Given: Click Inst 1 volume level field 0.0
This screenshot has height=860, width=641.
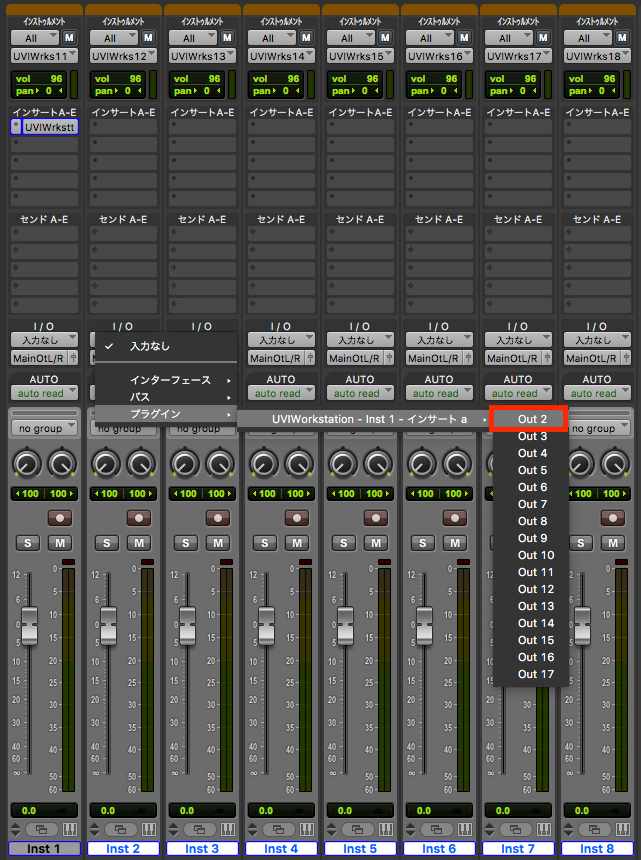Looking at the screenshot, I should [x=29, y=810].
